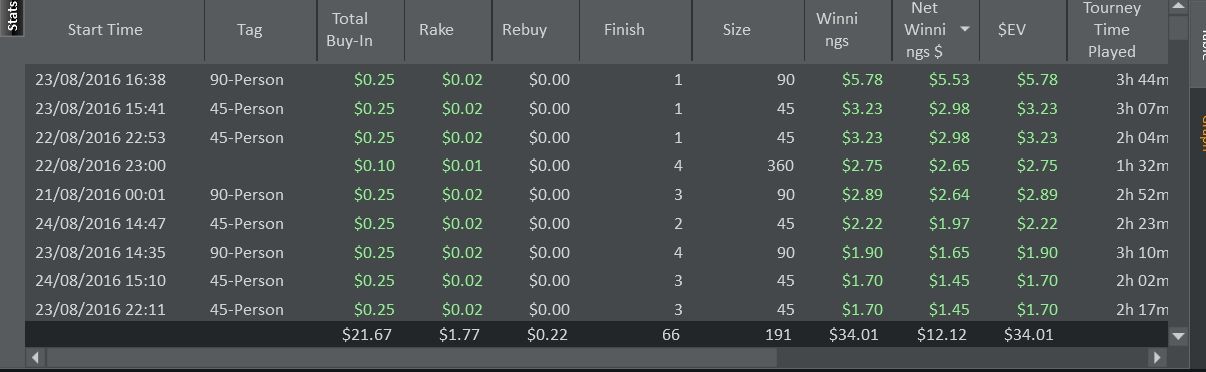Screen dimensions: 1206x372
Task: Select the 24/08/2016 14:47 tournament row
Action: click(x=596, y=223)
